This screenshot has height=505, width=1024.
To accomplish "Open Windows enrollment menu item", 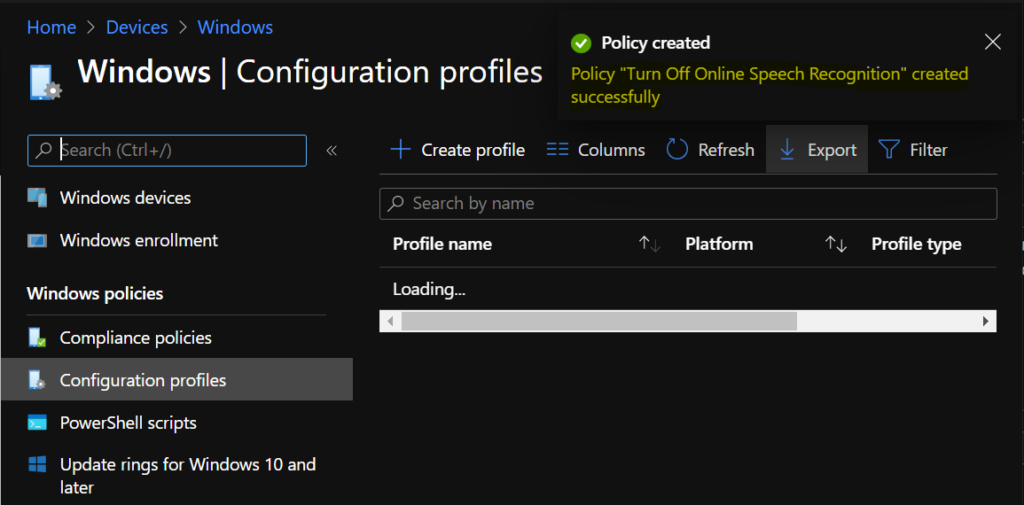I will [138, 240].
